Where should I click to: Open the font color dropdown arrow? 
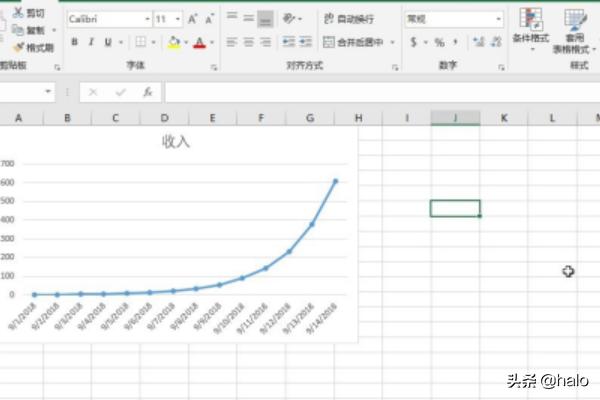(x=212, y=42)
